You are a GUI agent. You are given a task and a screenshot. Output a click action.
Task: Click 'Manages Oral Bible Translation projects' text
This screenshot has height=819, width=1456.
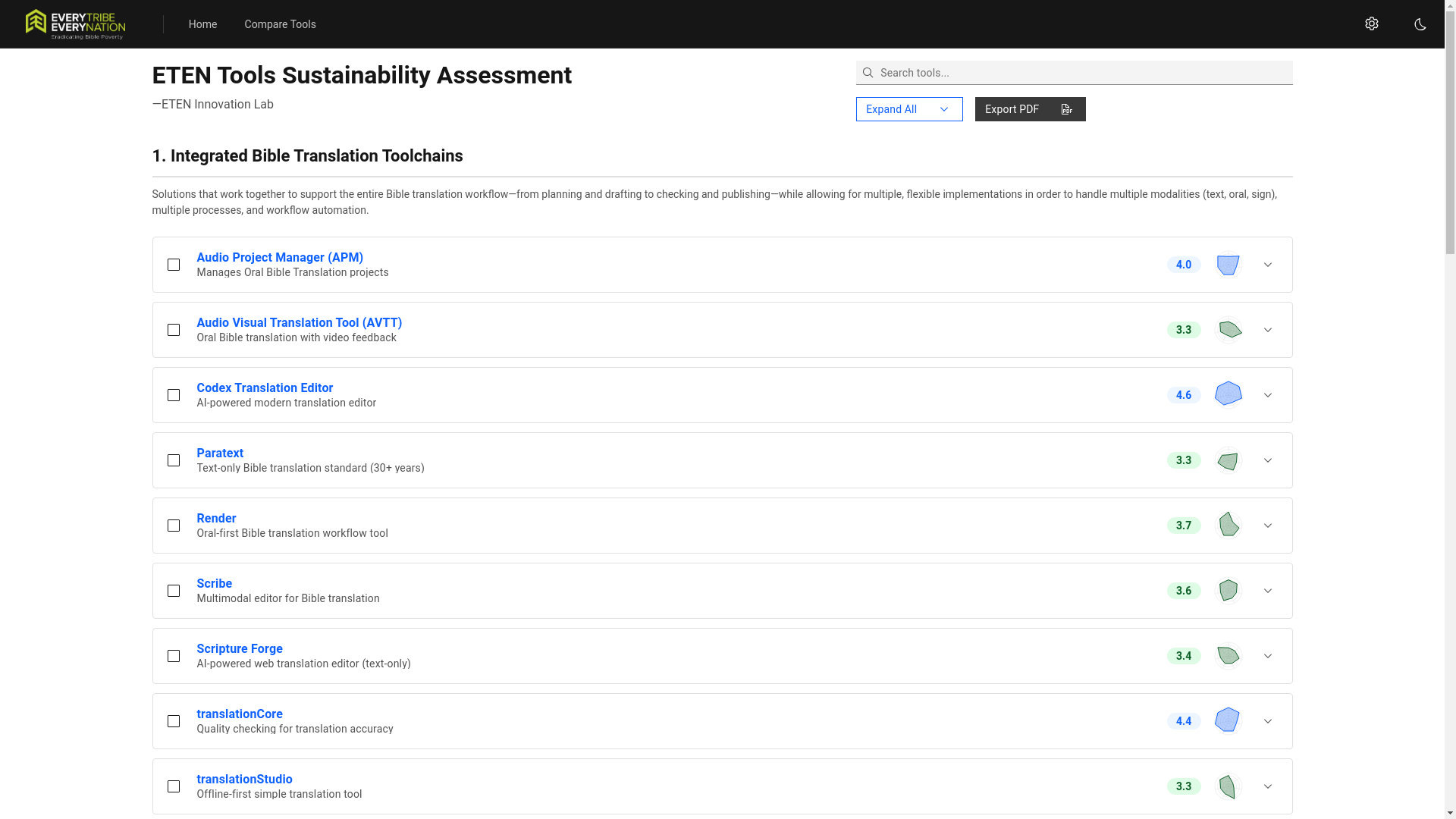[293, 272]
